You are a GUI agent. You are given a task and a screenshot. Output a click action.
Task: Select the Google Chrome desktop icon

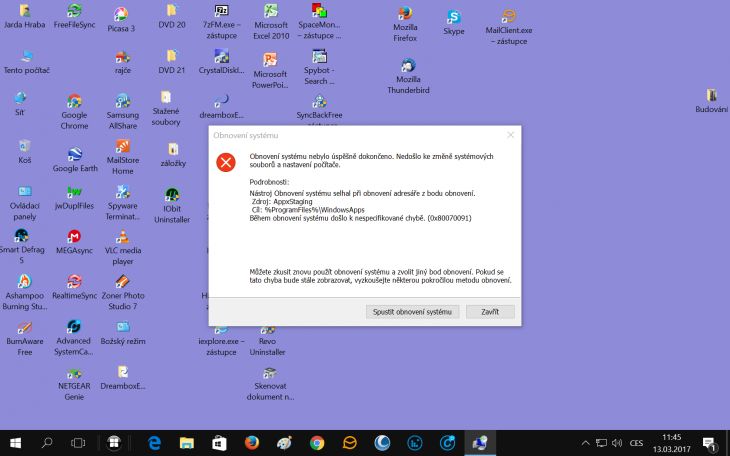74,112
